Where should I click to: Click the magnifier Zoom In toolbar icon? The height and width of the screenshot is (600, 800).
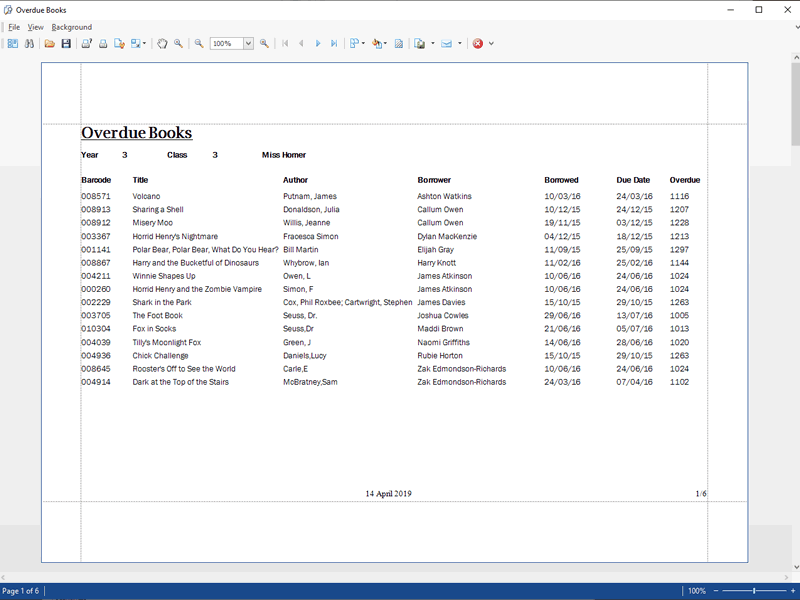(x=264, y=44)
